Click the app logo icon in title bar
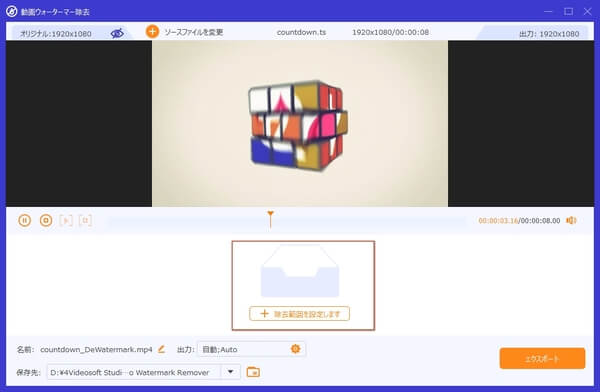The image size is (600, 392). [11, 11]
